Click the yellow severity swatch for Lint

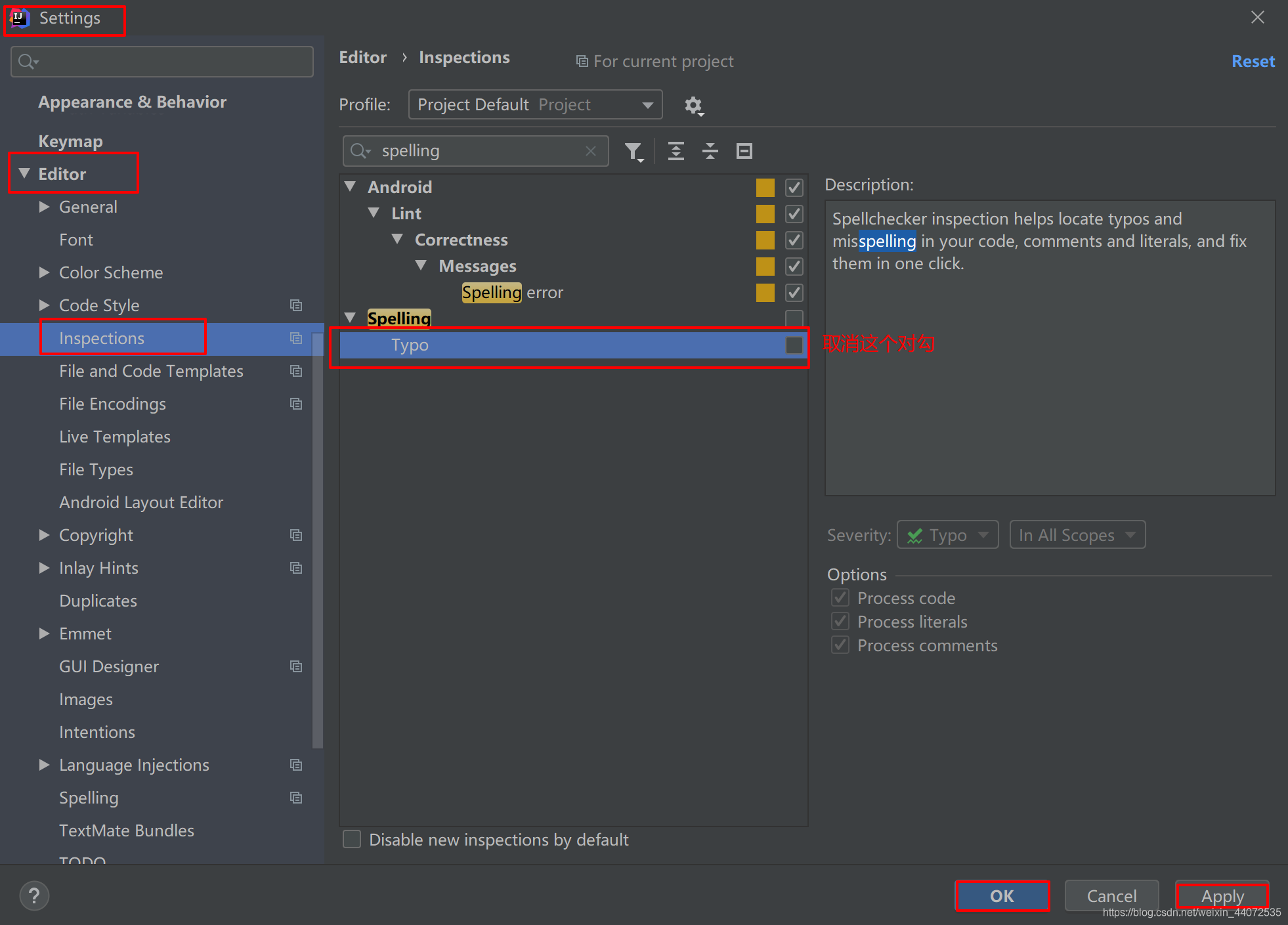pyautogui.click(x=765, y=214)
